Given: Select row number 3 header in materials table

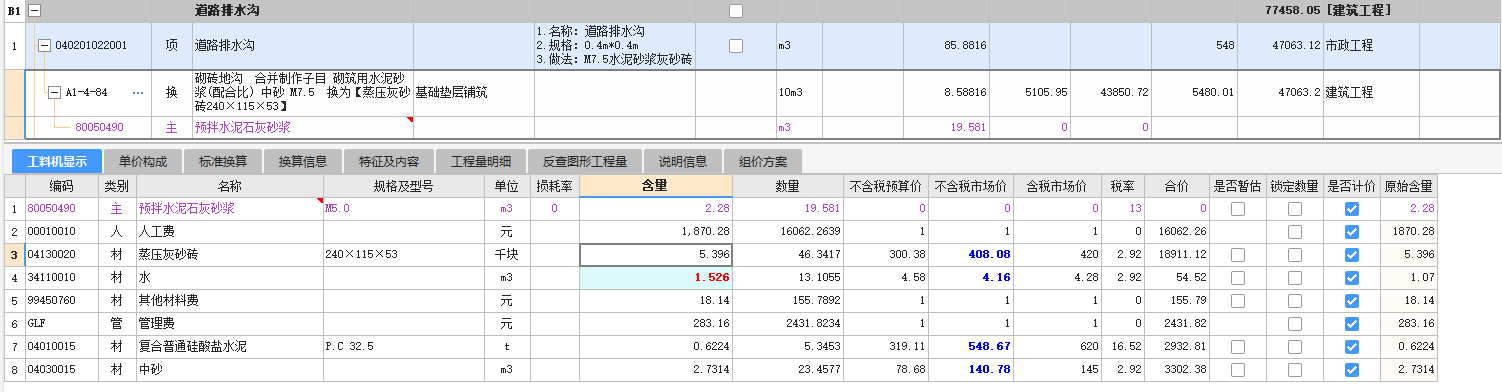Looking at the screenshot, I should pyautogui.click(x=14, y=255).
